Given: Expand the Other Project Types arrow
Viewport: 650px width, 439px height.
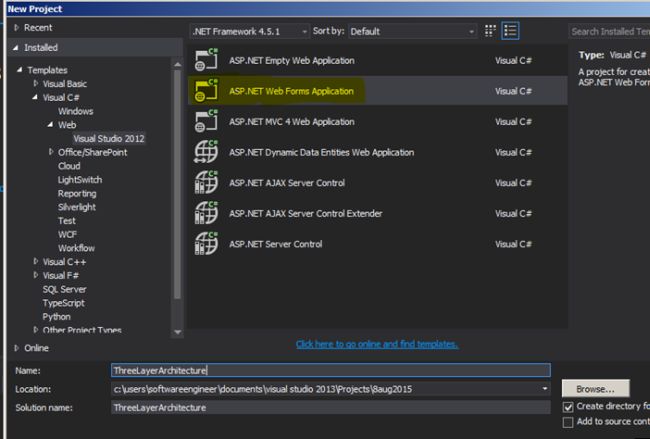Looking at the screenshot, I should 36,330.
